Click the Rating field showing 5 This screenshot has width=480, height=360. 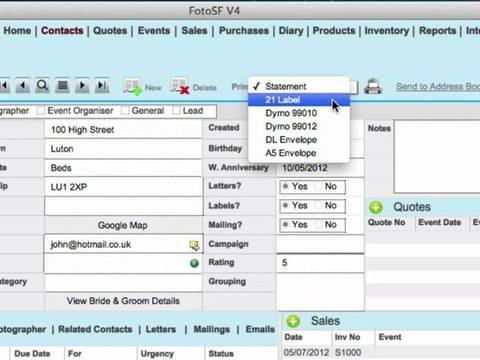click(320, 263)
